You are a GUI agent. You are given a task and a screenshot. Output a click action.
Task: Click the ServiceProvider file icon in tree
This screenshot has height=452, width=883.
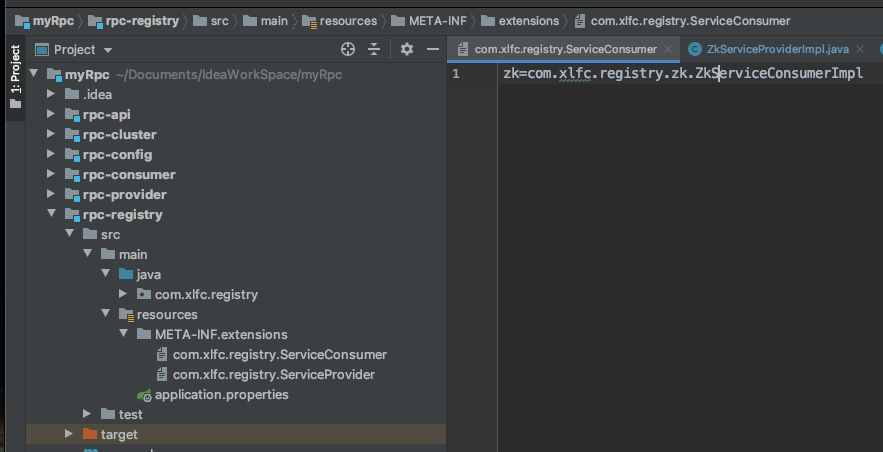(x=162, y=374)
